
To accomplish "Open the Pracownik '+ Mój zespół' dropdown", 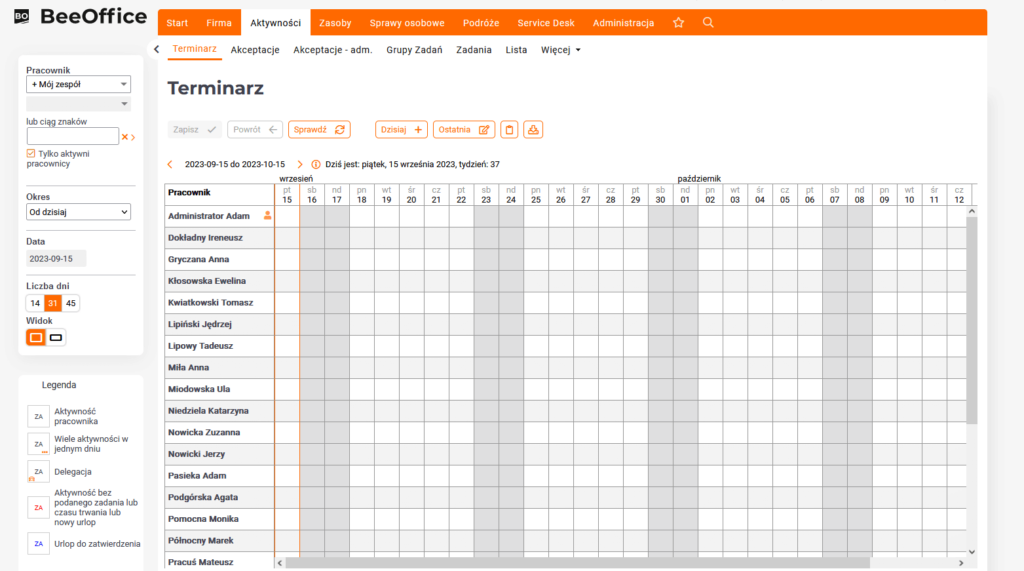I will click(x=78, y=85).
